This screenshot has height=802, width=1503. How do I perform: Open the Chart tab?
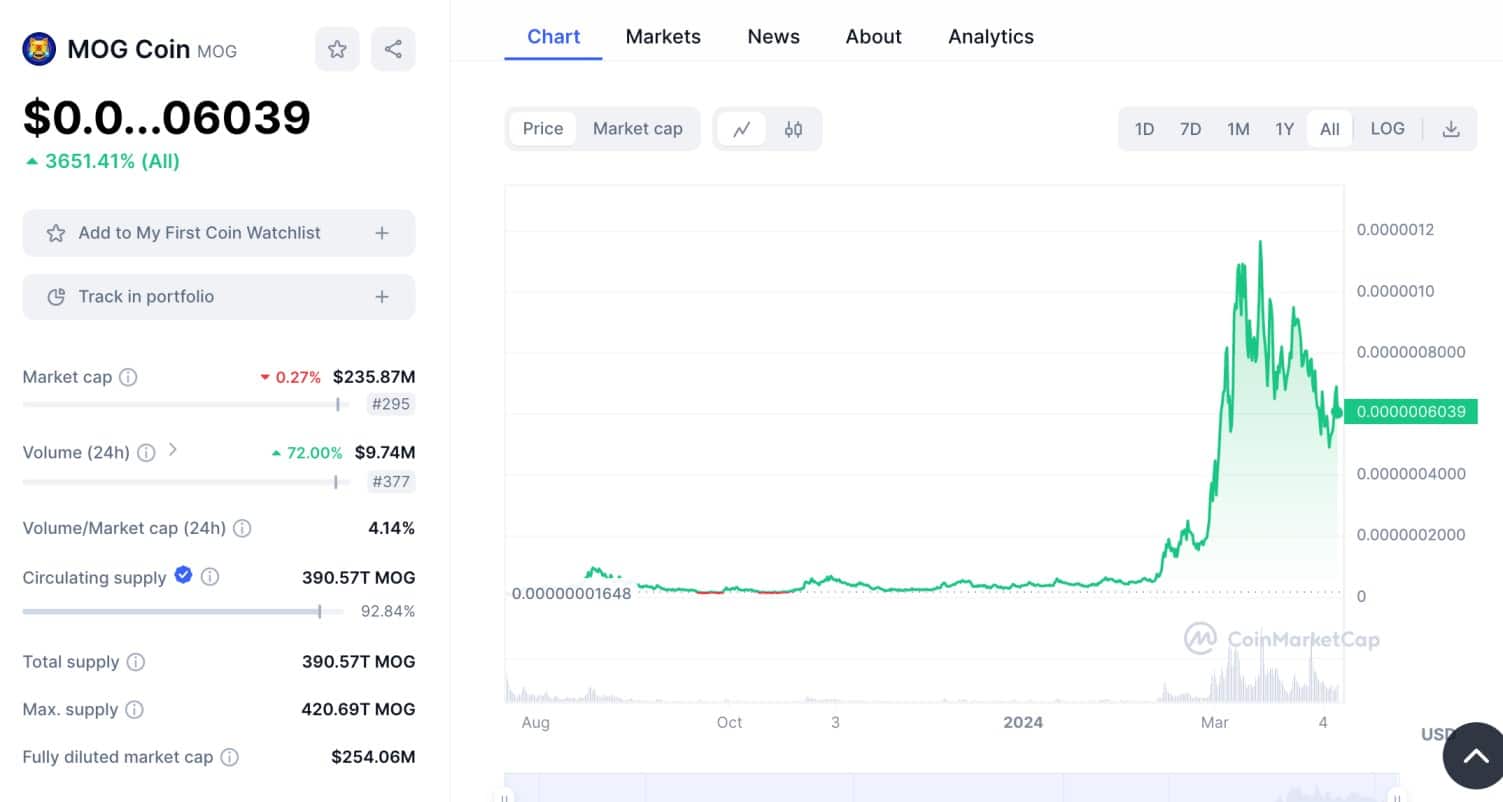(x=553, y=37)
